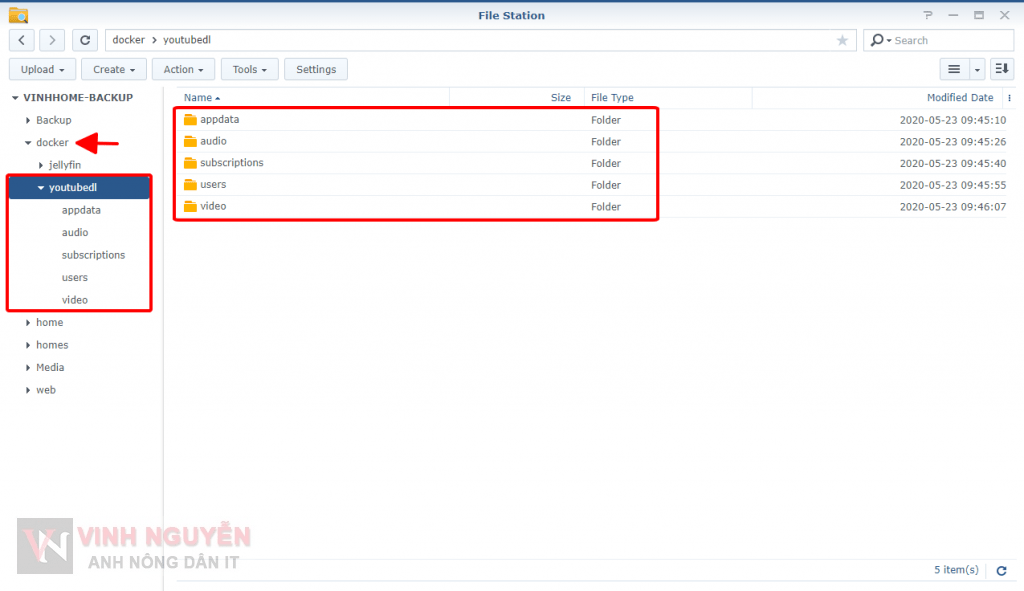Switch to list view mode icon
The width and height of the screenshot is (1024, 591).
point(953,69)
